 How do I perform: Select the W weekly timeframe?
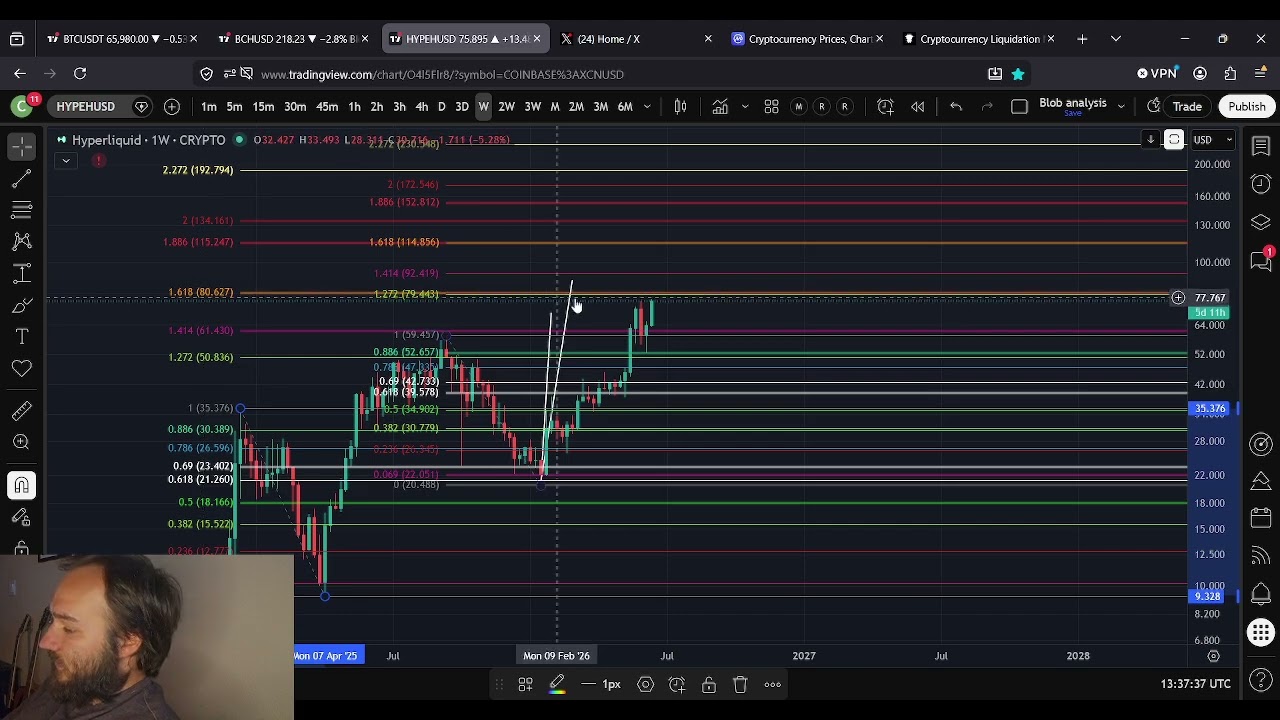click(x=483, y=107)
